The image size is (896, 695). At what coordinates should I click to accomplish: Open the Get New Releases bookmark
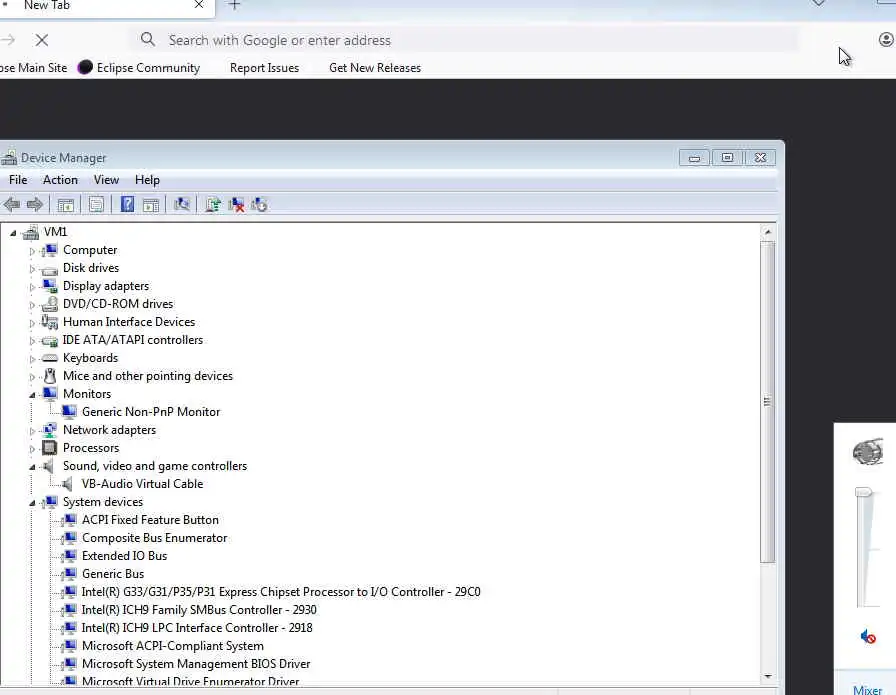tap(375, 67)
